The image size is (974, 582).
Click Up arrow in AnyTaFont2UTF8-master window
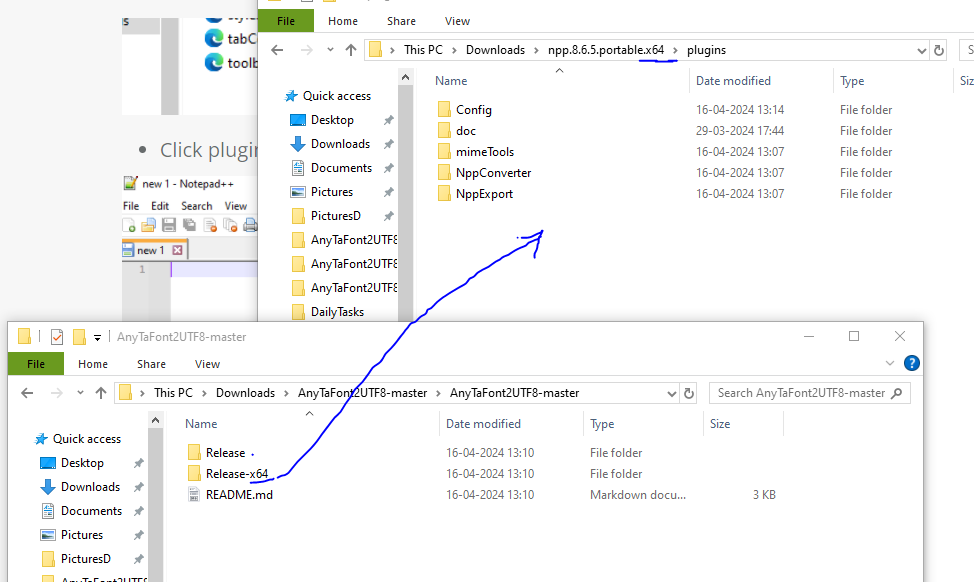coord(101,393)
